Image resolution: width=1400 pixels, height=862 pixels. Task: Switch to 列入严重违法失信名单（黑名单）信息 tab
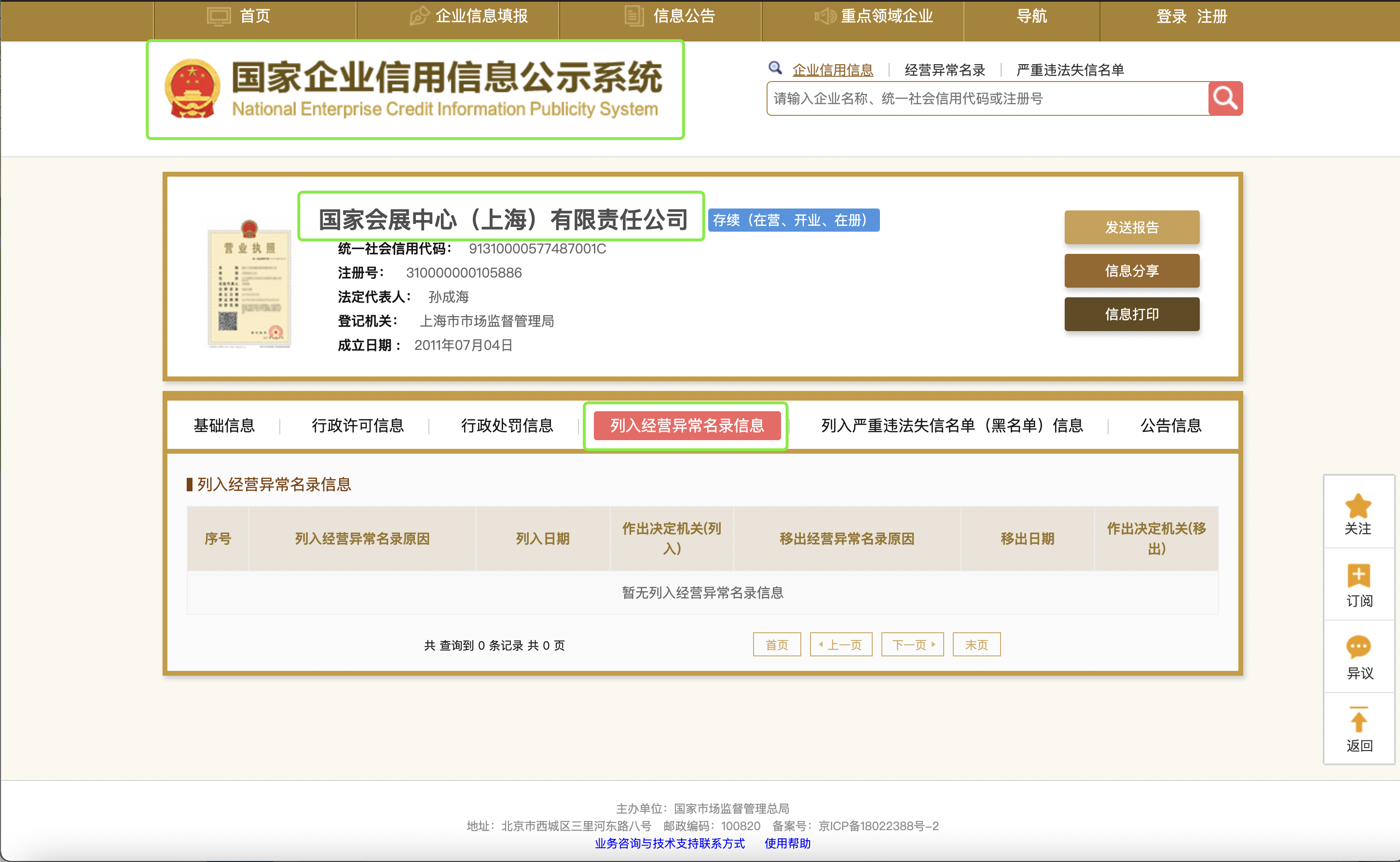click(951, 425)
